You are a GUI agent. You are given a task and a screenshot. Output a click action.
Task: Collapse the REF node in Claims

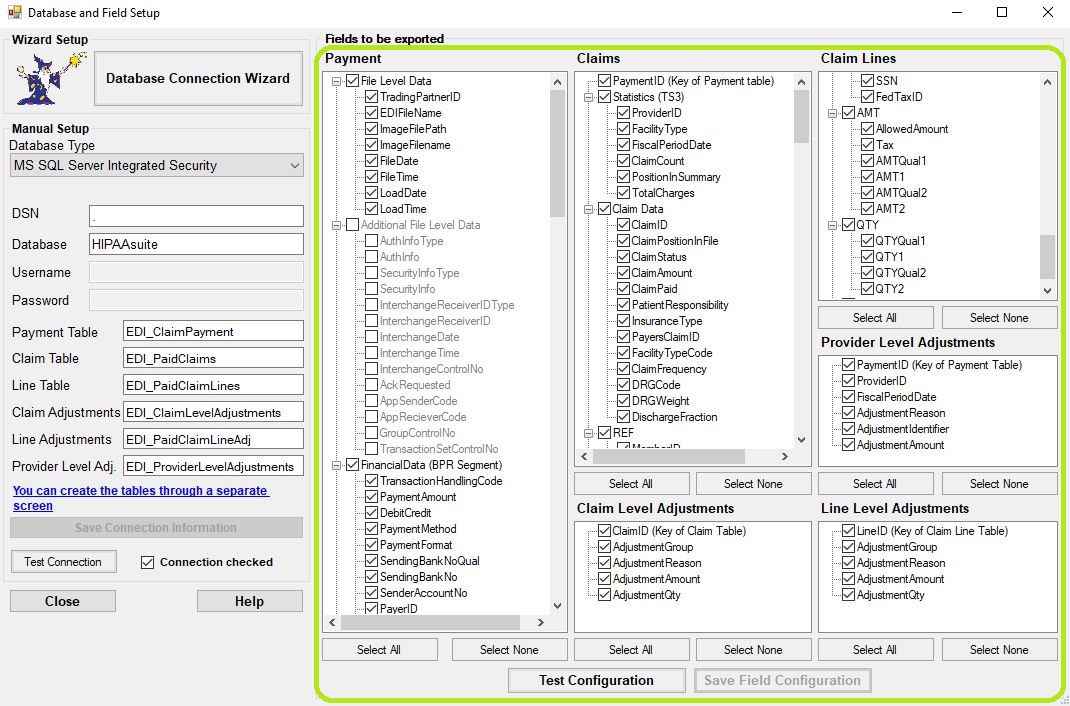coord(587,433)
